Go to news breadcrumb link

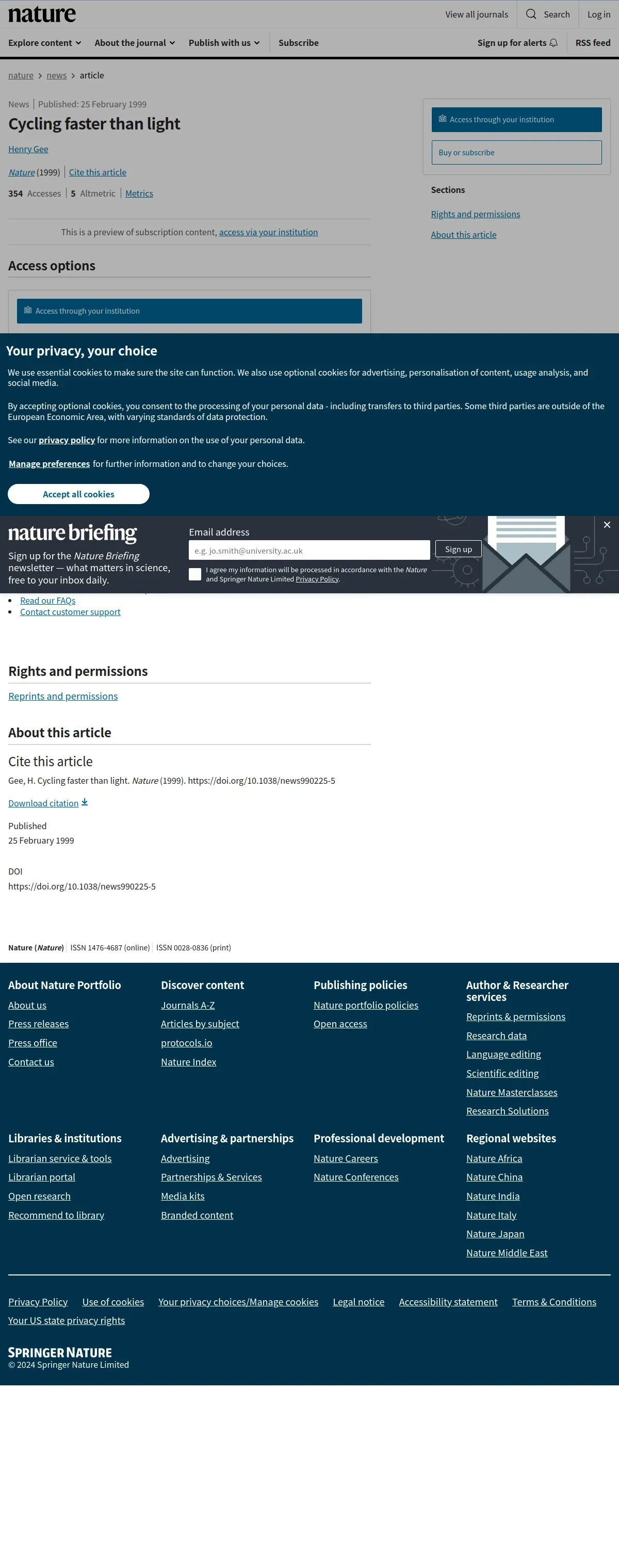57,75
